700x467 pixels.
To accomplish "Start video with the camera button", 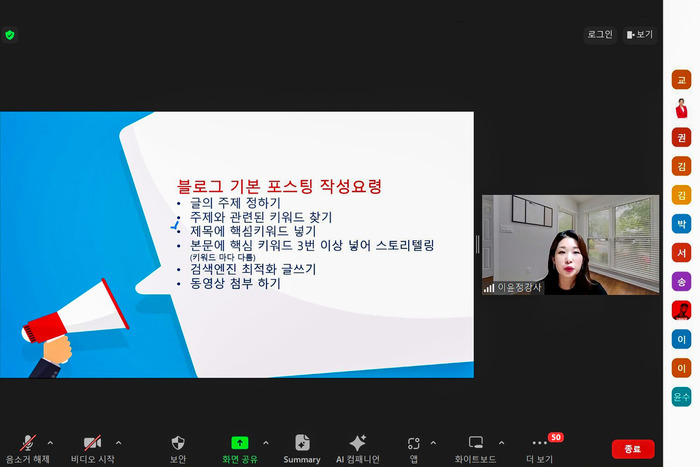I will click(92, 443).
